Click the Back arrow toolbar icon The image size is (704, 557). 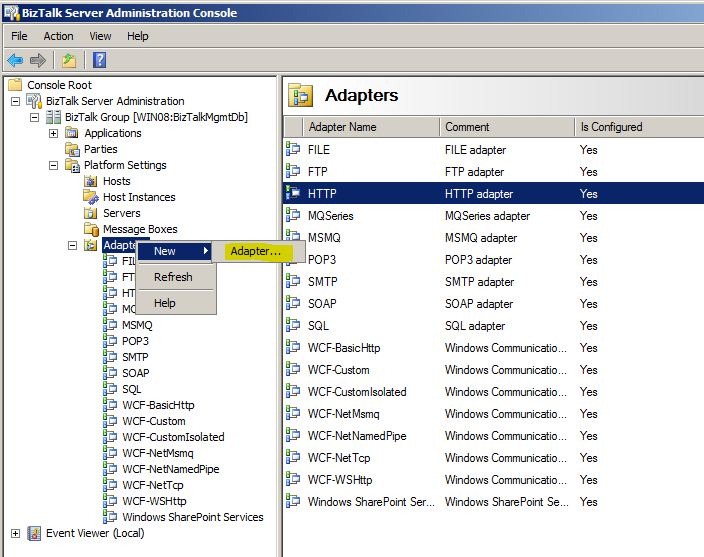15,60
